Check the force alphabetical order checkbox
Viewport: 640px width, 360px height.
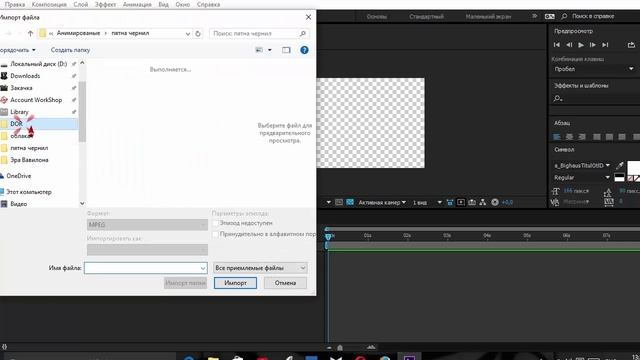pos(215,234)
